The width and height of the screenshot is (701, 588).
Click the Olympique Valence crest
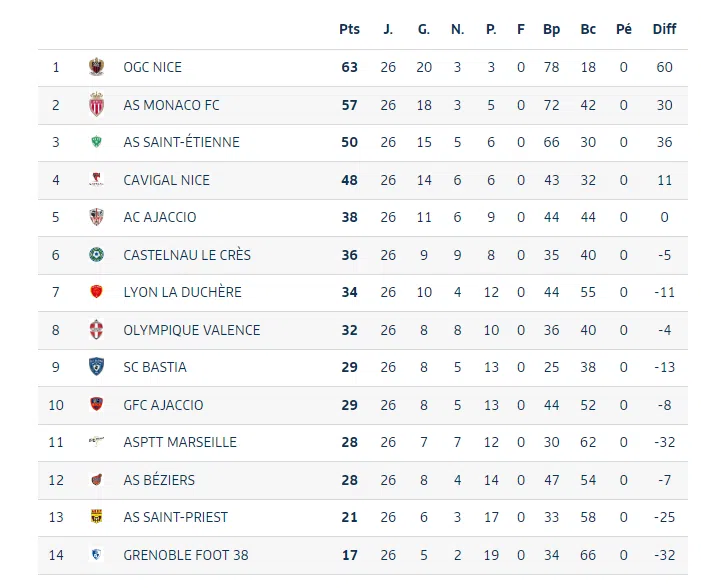click(x=96, y=330)
